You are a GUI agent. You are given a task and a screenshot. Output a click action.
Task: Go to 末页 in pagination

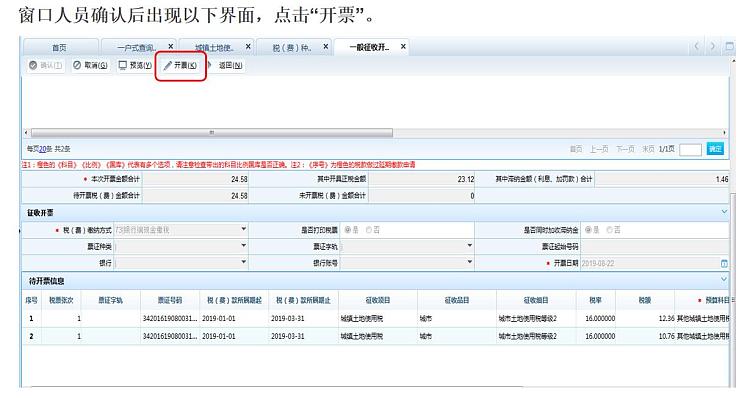point(648,149)
